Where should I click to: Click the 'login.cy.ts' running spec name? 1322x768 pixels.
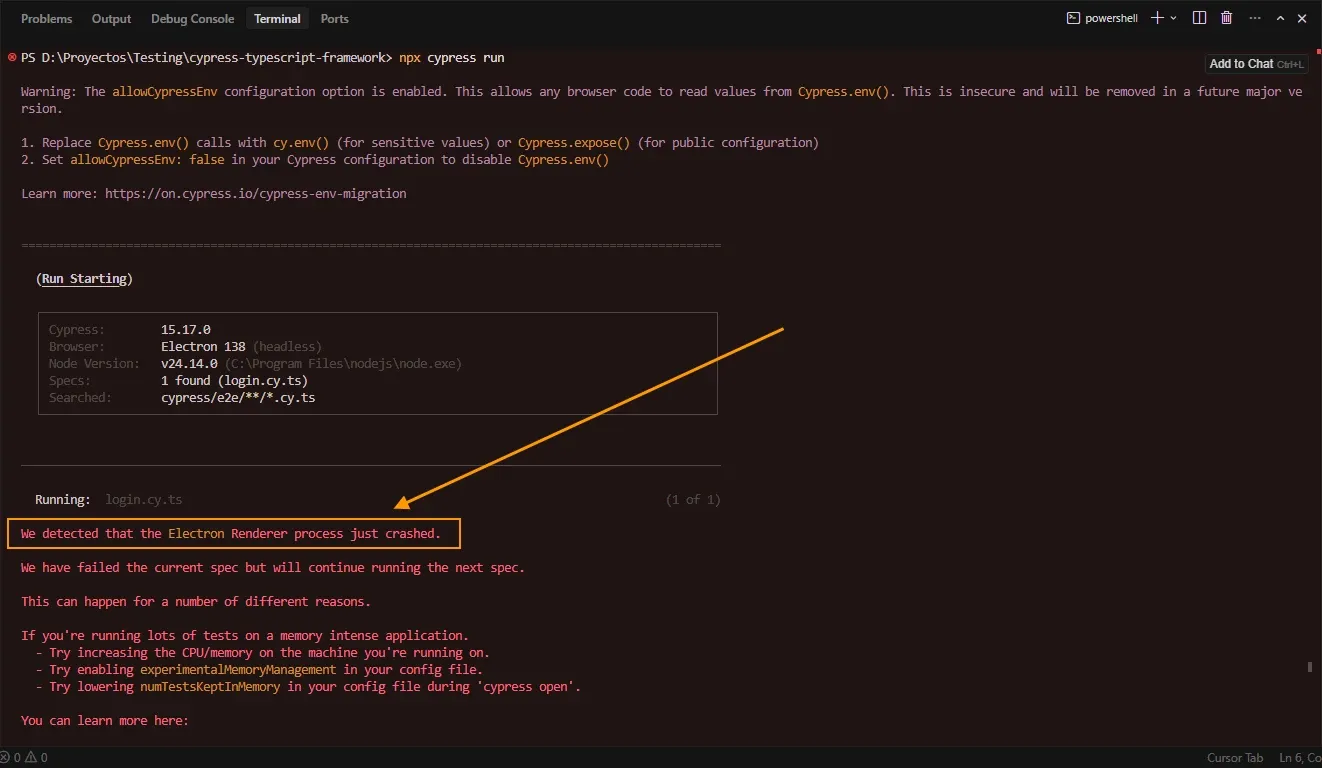[144, 500]
